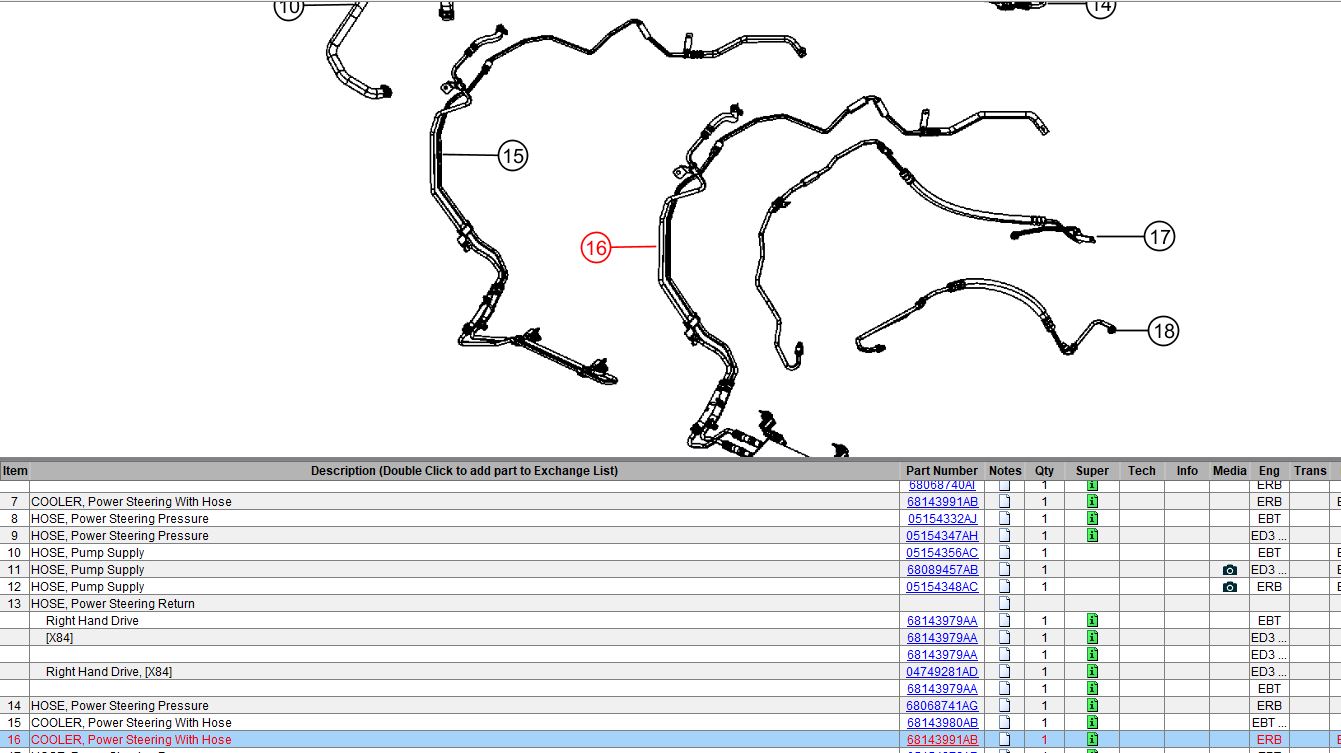The width and height of the screenshot is (1341, 753).
Task: Select highlighted item 16 COOLER description
Action: tap(131, 740)
